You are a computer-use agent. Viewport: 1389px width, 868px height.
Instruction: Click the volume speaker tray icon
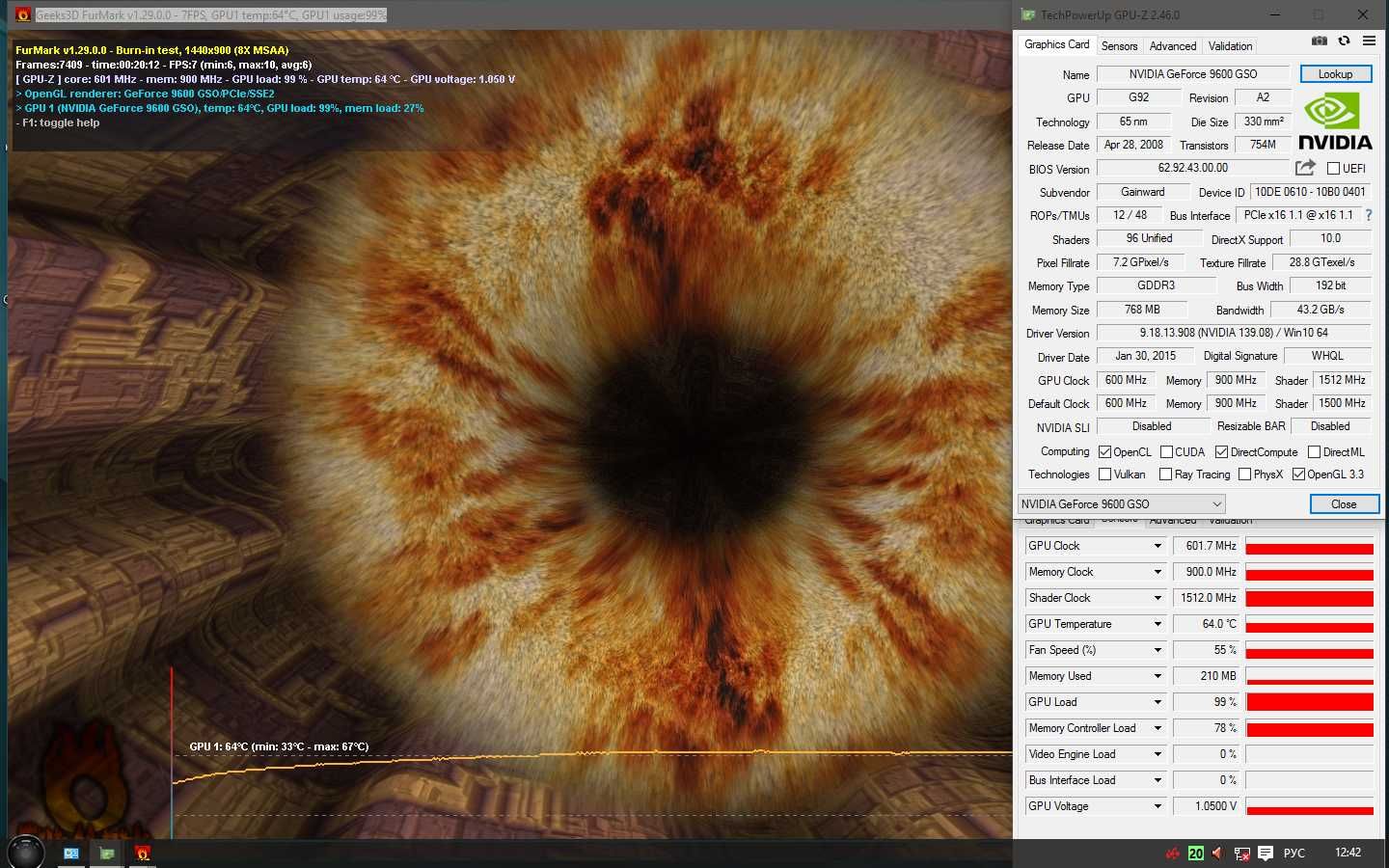tap(1217, 854)
